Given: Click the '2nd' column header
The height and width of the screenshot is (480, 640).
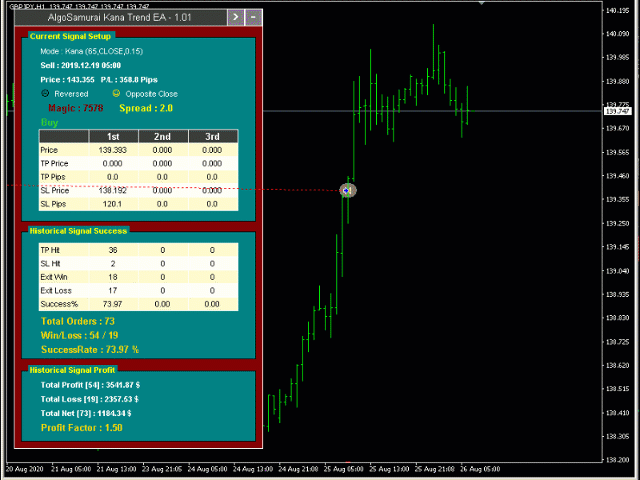Looking at the screenshot, I should tap(162, 136).
